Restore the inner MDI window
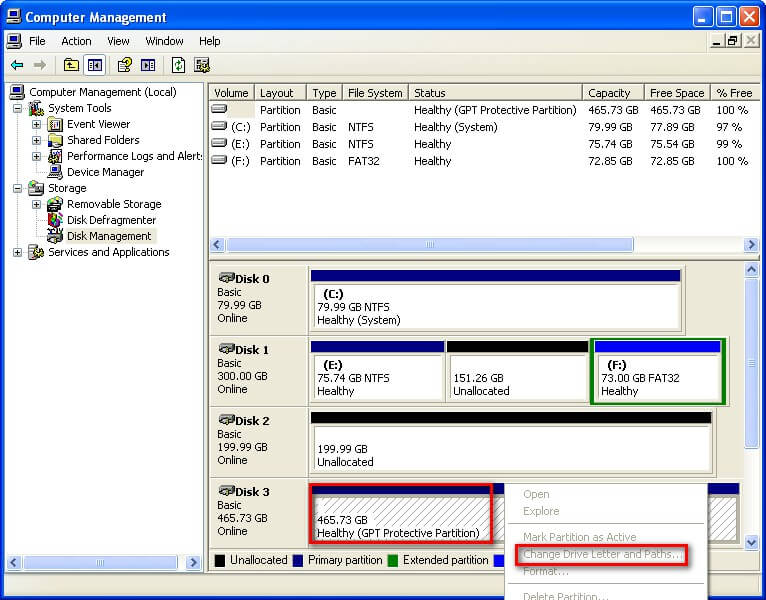 point(732,42)
